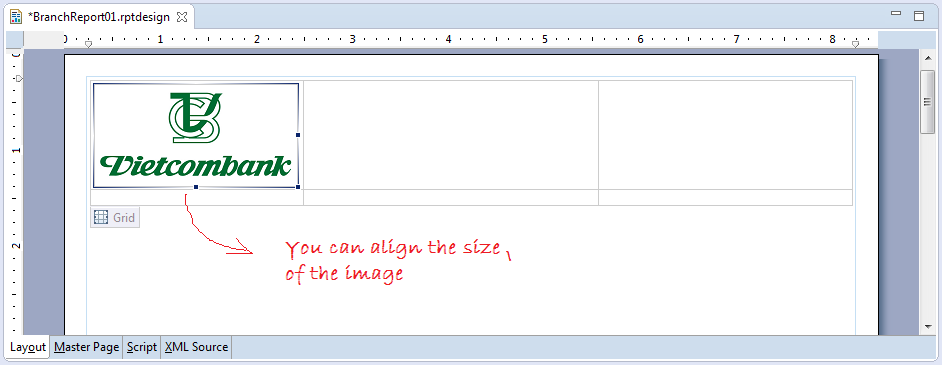Click the right margin marker on horizontal ruler
Image resolution: width=942 pixels, height=365 pixels.
pos(855,44)
